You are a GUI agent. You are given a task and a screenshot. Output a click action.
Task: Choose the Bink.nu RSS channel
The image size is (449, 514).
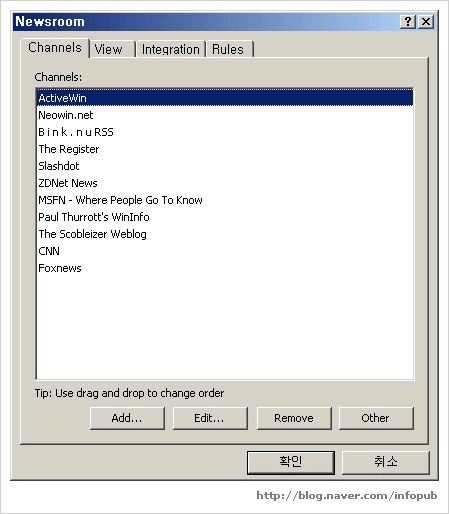point(225,132)
